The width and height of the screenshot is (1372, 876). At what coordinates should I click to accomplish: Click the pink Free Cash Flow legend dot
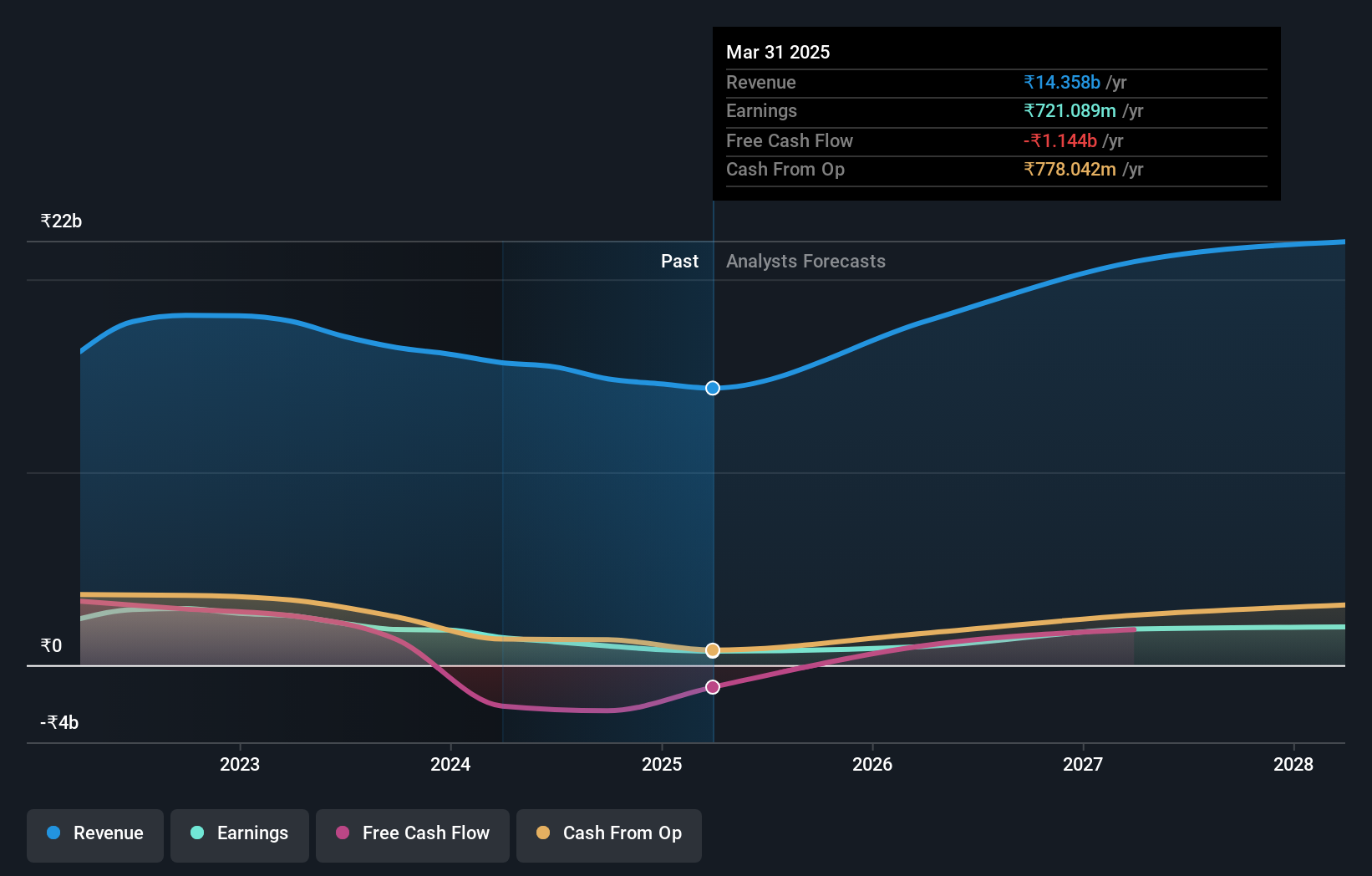343,833
